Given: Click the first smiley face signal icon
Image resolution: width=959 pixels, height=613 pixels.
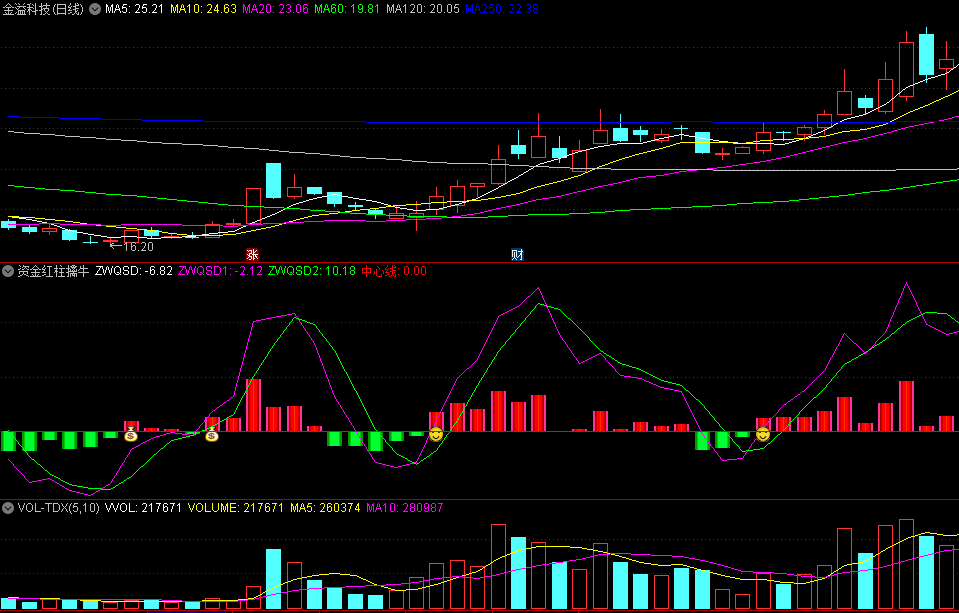Looking at the screenshot, I should pos(435,435).
